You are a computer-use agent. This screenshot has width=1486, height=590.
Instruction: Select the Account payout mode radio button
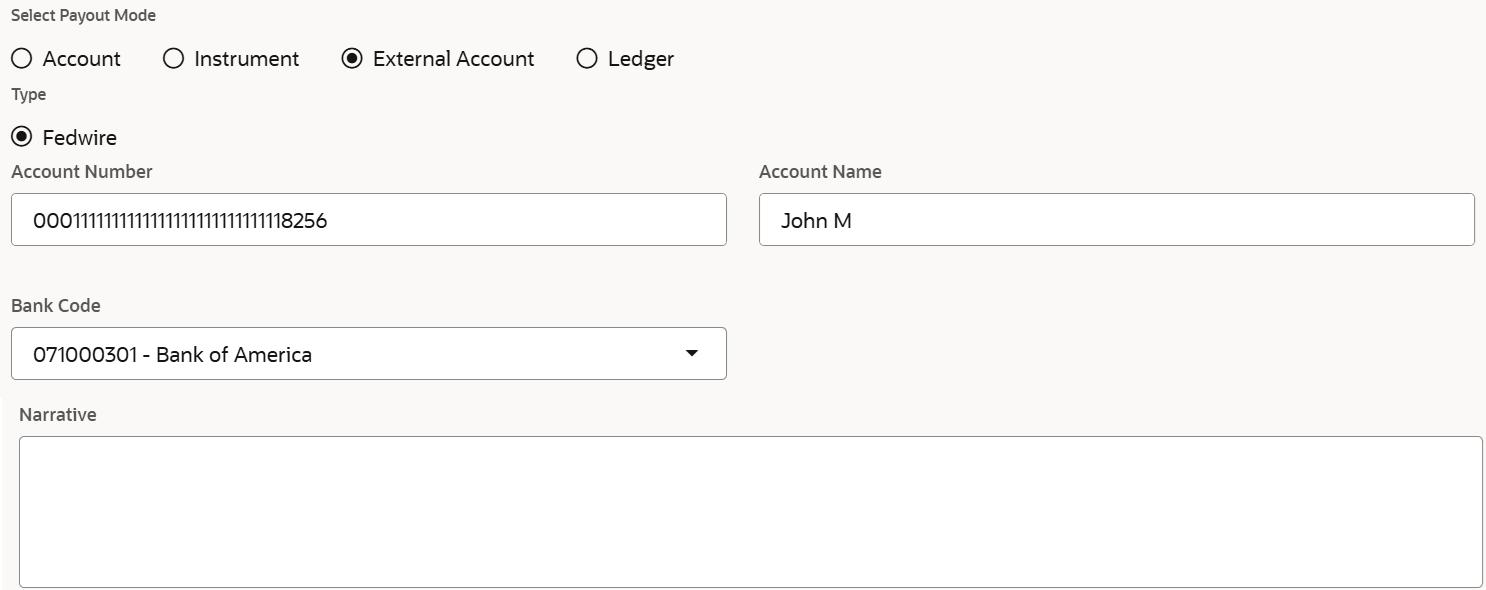click(22, 59)
